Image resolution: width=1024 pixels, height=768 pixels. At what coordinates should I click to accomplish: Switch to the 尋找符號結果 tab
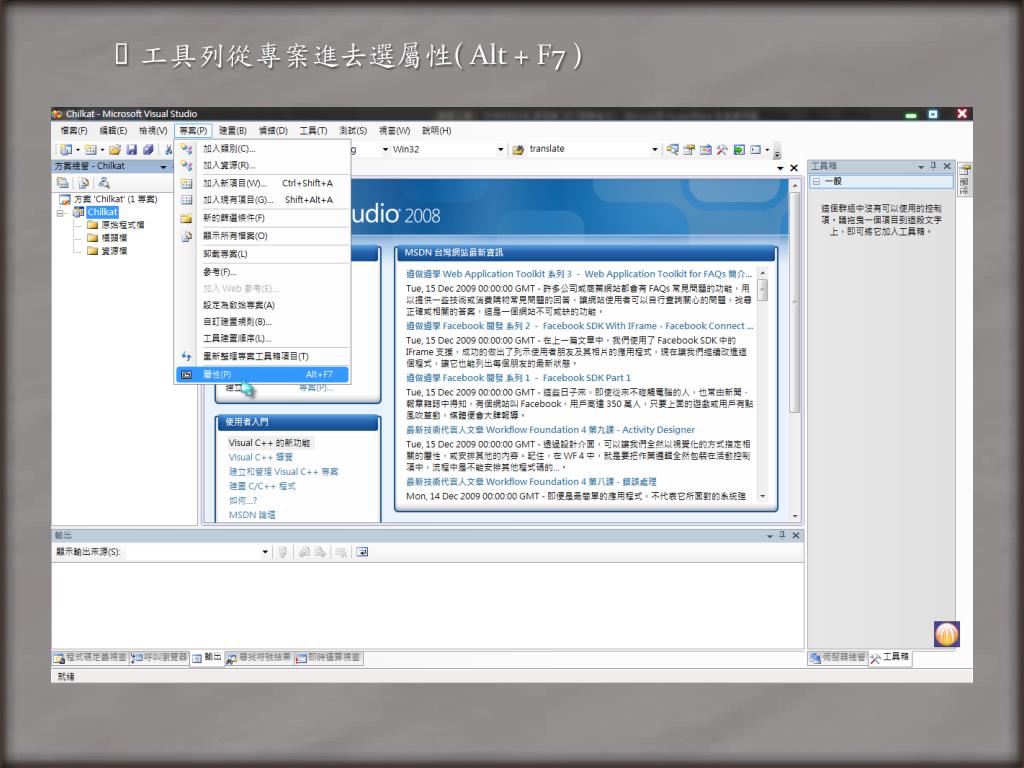(259, 658)
